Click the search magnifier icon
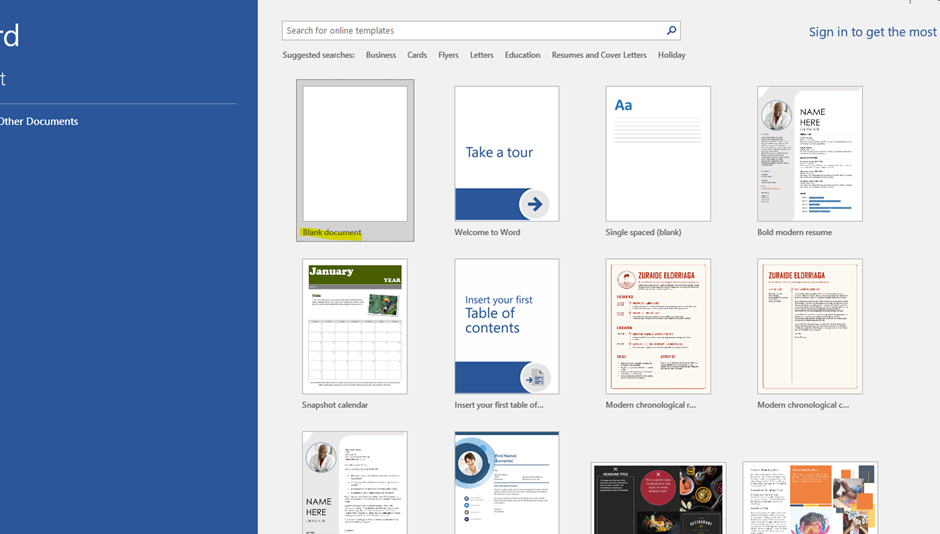The image size is (940, 534). [x=671, y=31]
